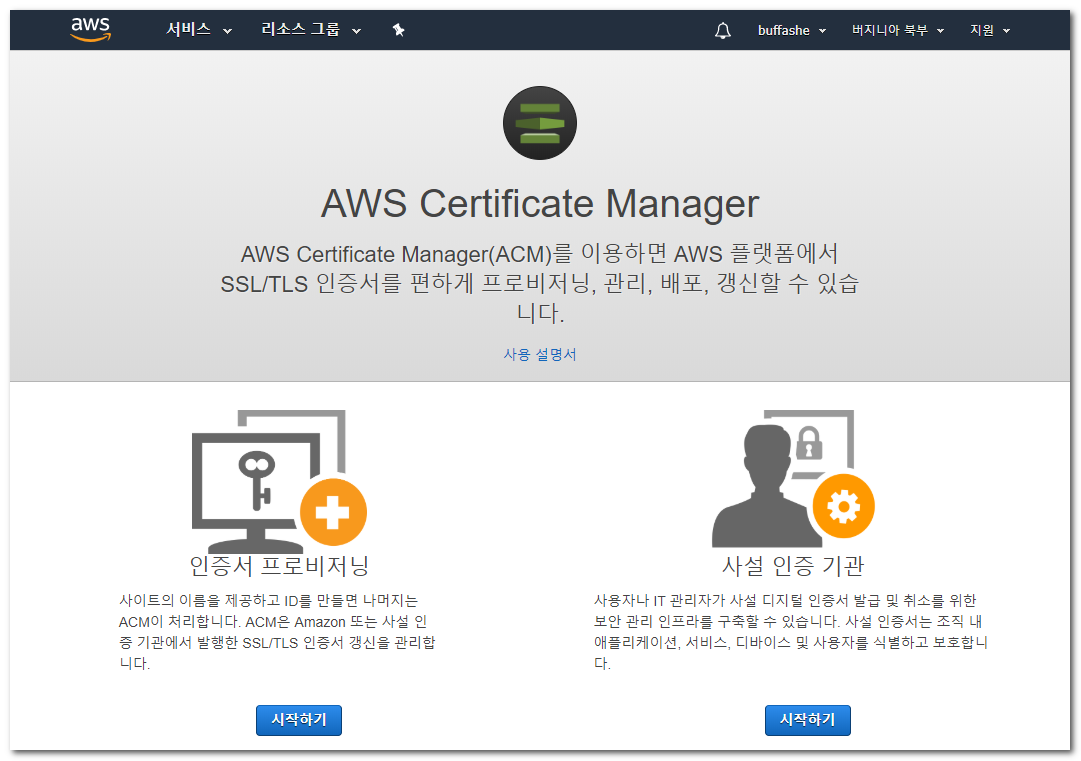
Task: Click the chevron next to 서비스
Action: pyautogui.click(x=227, y=31)
